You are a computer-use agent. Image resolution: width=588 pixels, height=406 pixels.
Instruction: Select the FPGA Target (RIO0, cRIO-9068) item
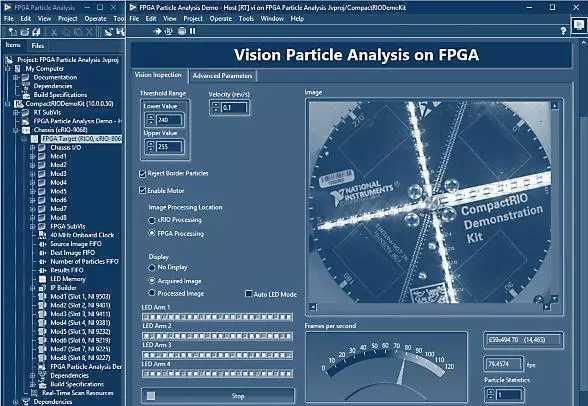pyautogui.click(x=81, y=139)
